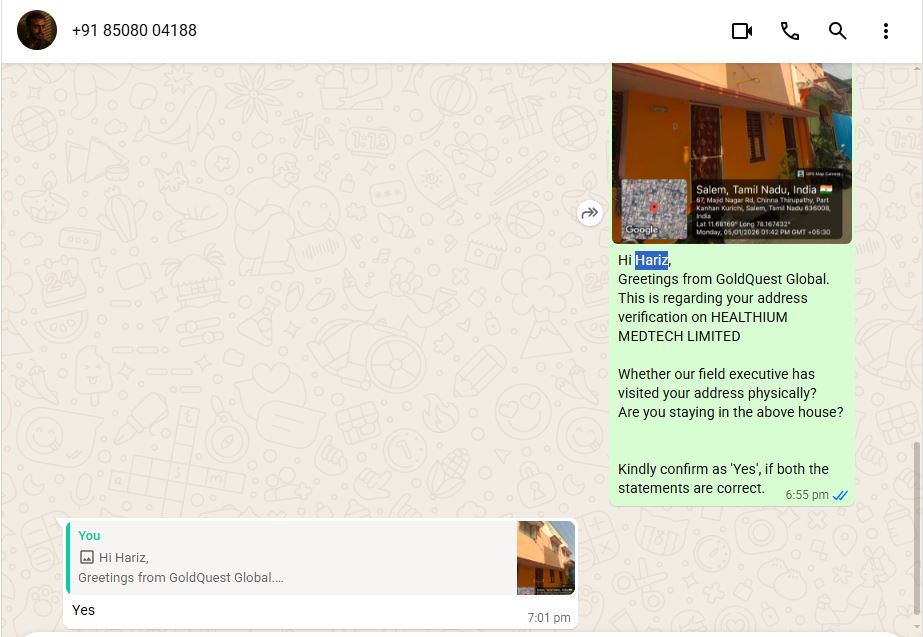Image resolution: width=923 pixels, height=637 pixels.
Task: Start a video call with the contact
Action: point(742,31)
